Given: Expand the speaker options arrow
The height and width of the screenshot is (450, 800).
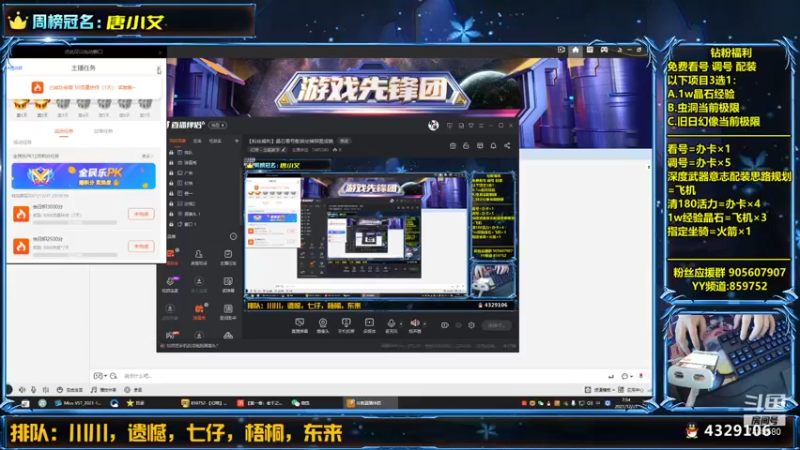Looking at the screenshot, I should (x=424, y=323).
